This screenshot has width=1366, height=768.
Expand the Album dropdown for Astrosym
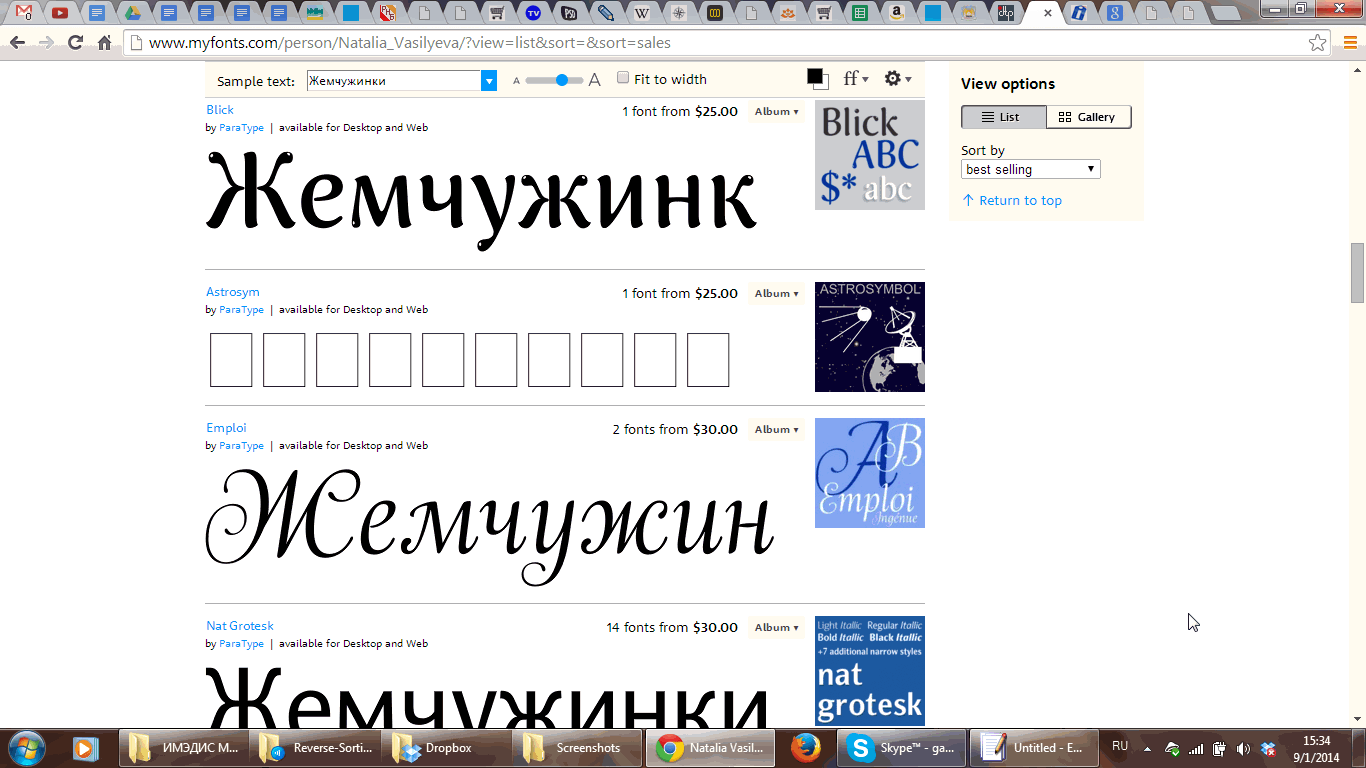coord(776,294)
